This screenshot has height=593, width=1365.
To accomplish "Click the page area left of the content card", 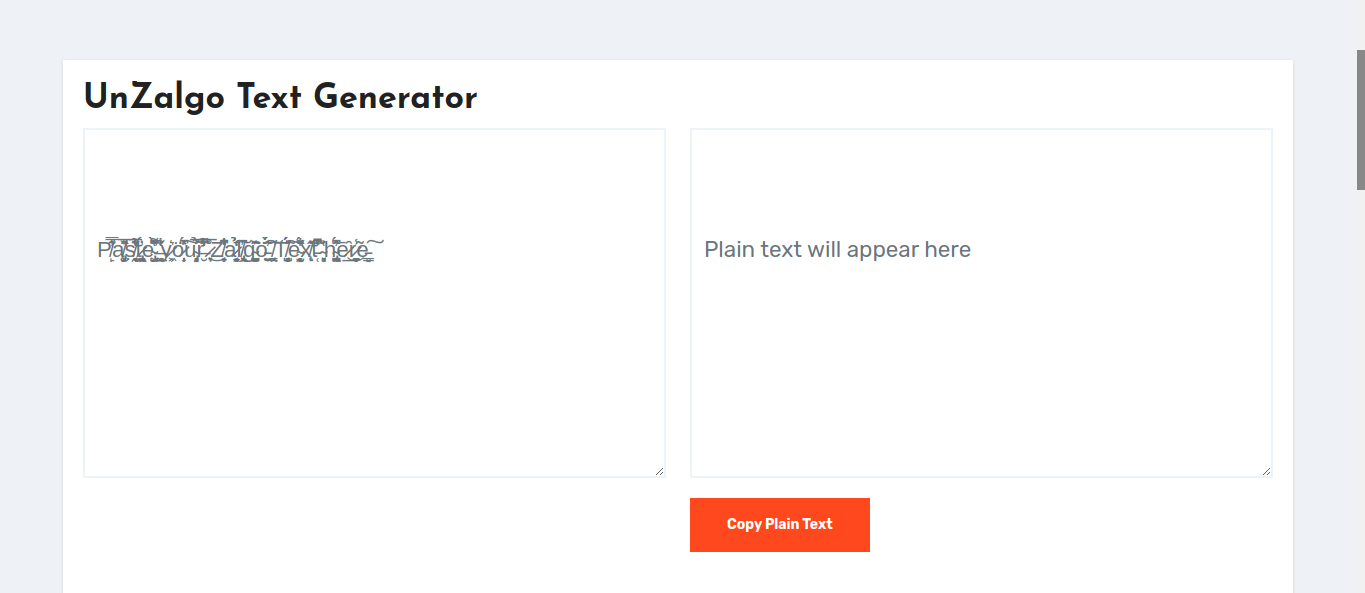I will 30,300.
